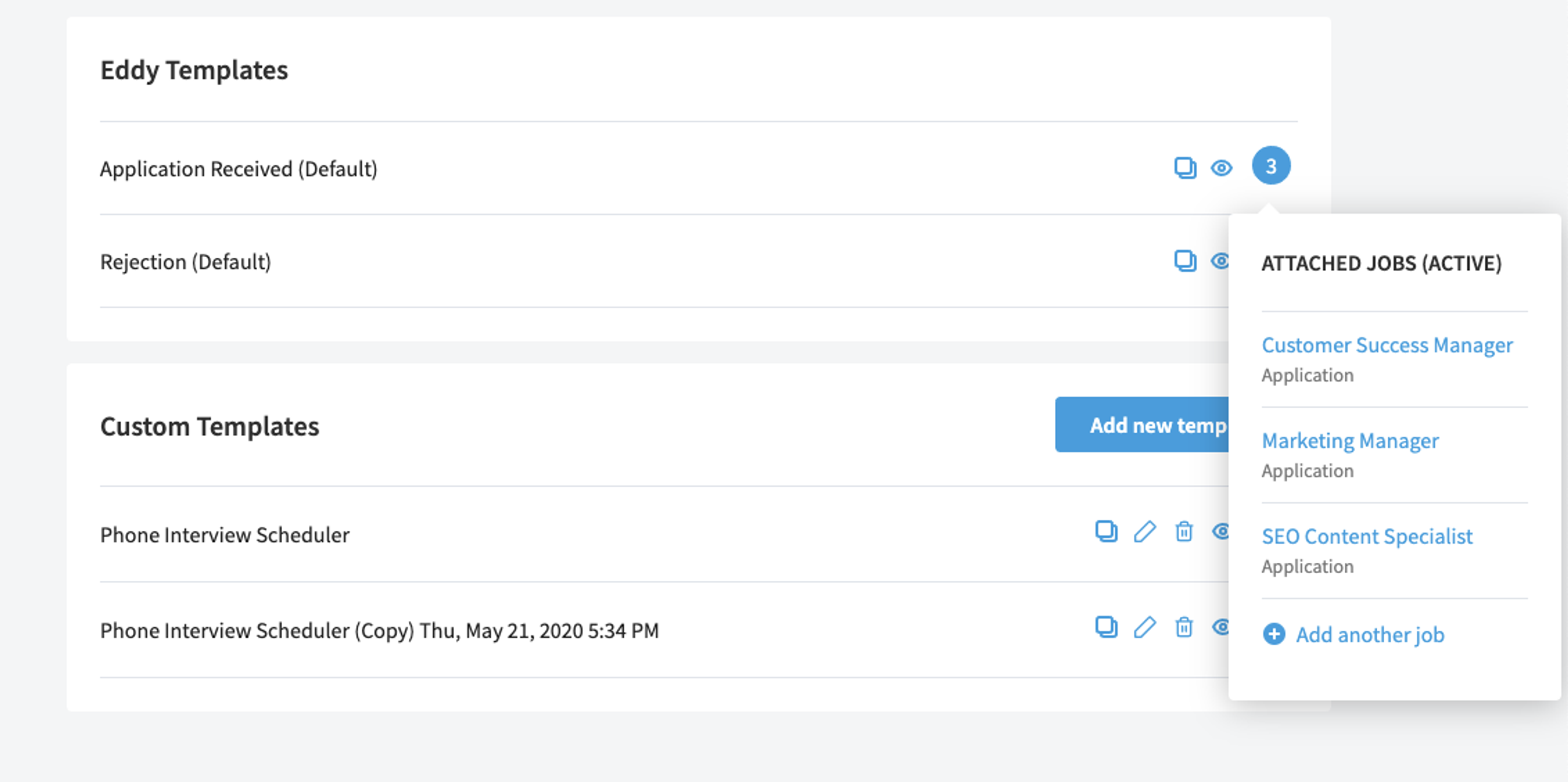Delete the Phone Interview Scheduler (Copy) template
The width and height of the screenshot is (1568, 782).
click(x=1184, y=627)
